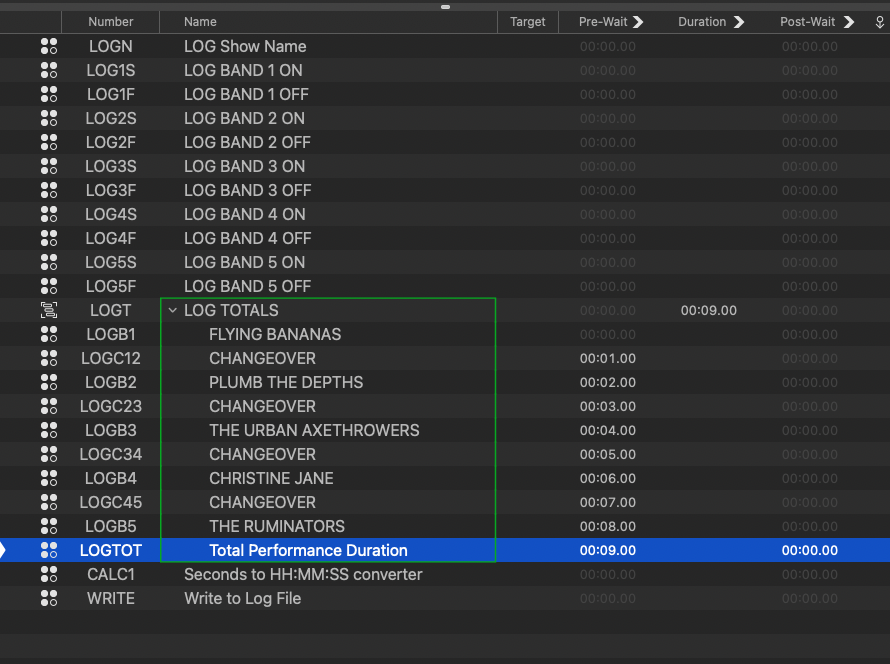
Task: Click the Group cue icon beside LOGT
Action: tap(48, 310)
